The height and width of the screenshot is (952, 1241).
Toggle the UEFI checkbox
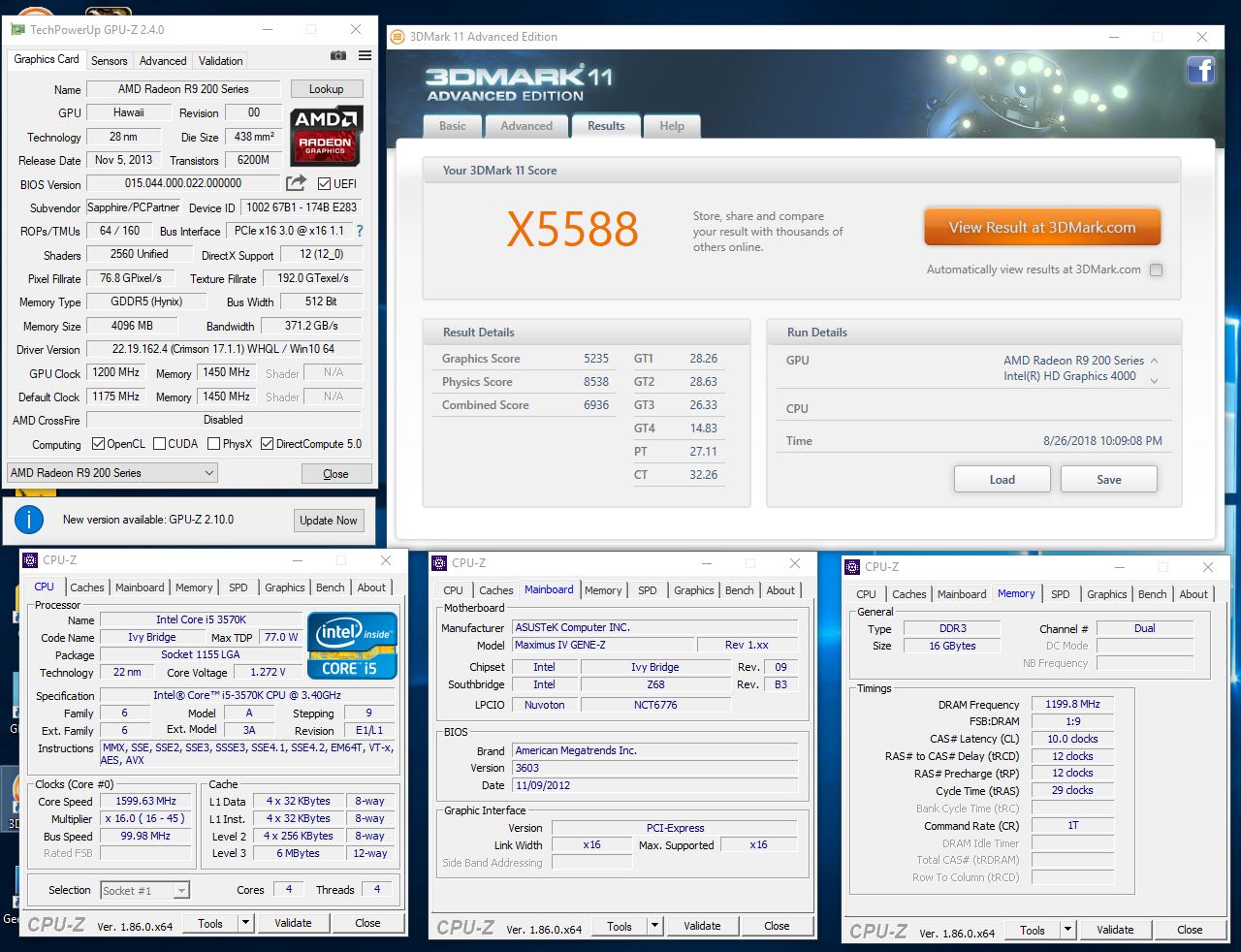[324, 183]
